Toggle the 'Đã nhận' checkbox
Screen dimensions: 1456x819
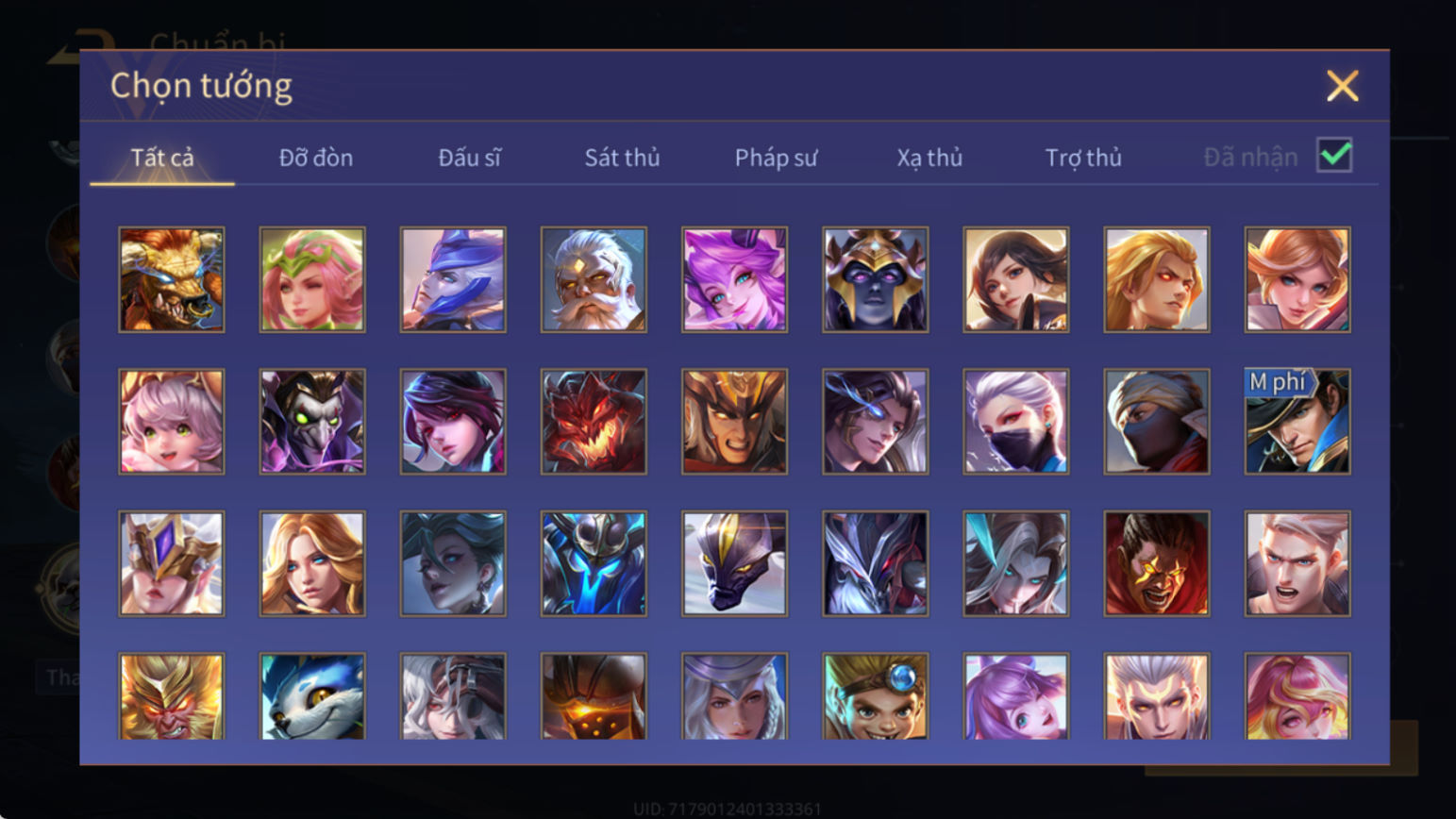coord(1334,156)
